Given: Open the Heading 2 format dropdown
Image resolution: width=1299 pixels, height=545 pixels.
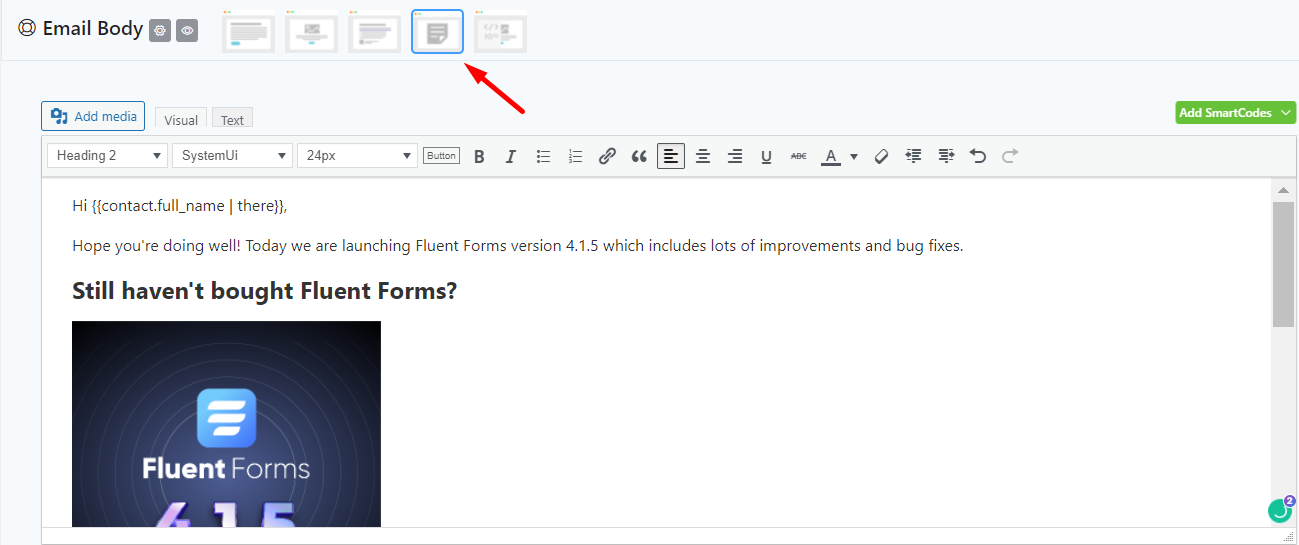Looking at the screenshot, I should point(108,156).
